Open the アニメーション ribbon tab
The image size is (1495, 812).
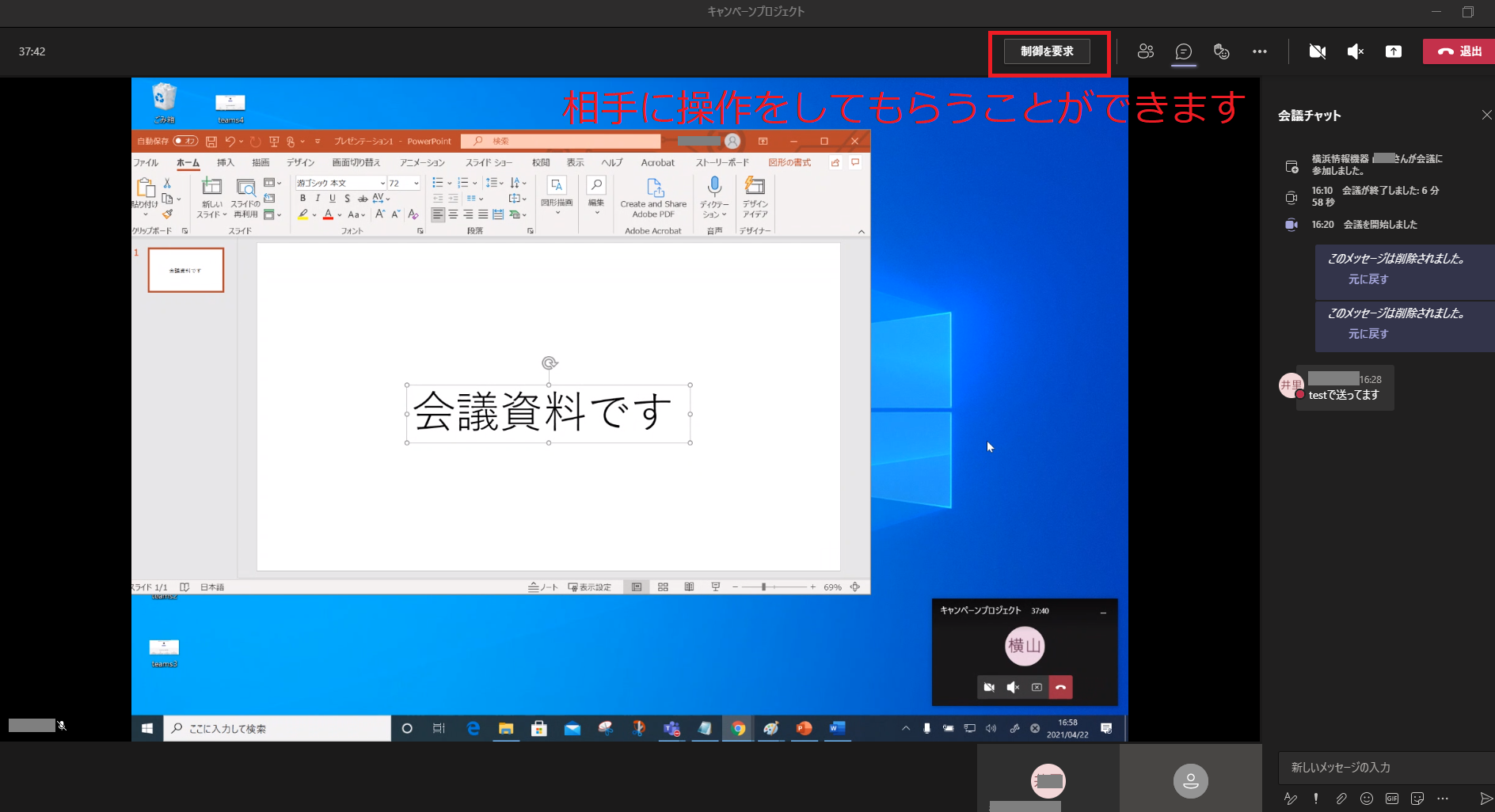422,162
